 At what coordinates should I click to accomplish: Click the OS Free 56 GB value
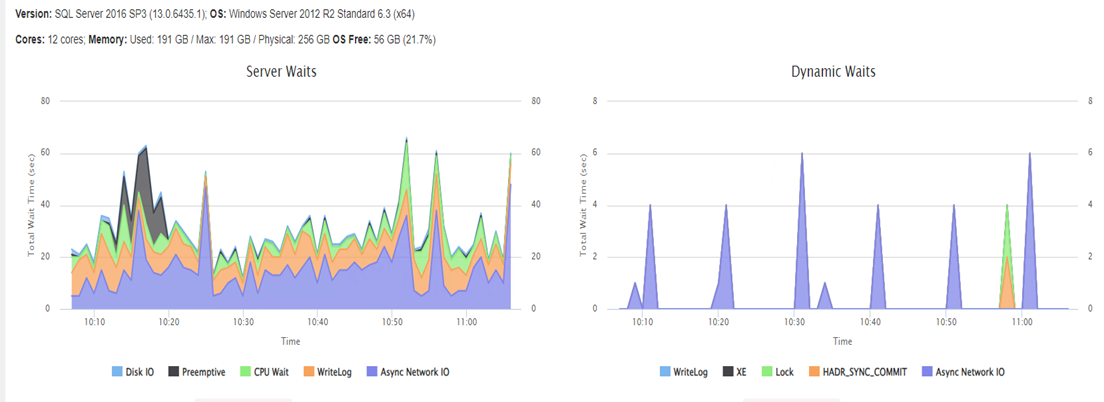tap(404, 40)
